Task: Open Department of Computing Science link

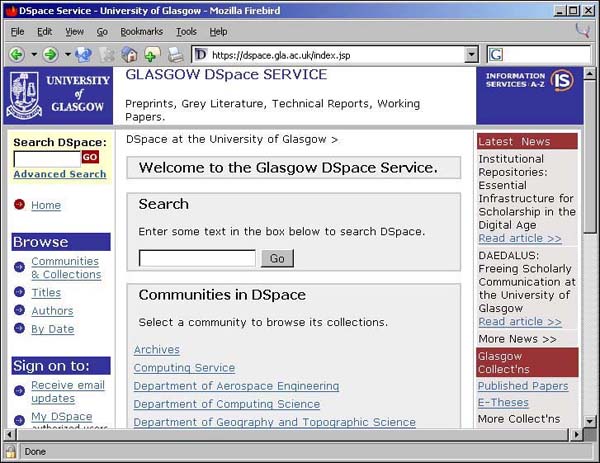Action: coord(227,404)
